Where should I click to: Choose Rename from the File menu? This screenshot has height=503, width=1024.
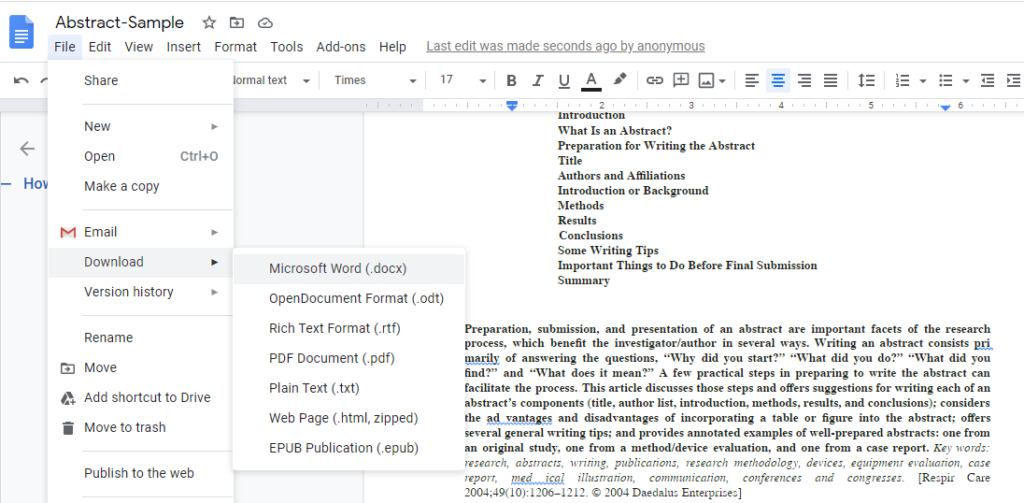point(140,338)
